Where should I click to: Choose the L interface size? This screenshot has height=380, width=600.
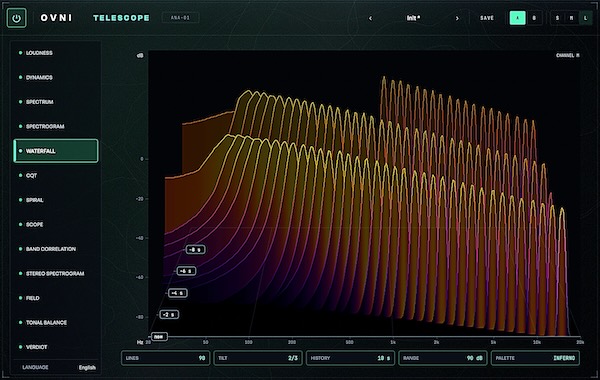coord(585,18)
